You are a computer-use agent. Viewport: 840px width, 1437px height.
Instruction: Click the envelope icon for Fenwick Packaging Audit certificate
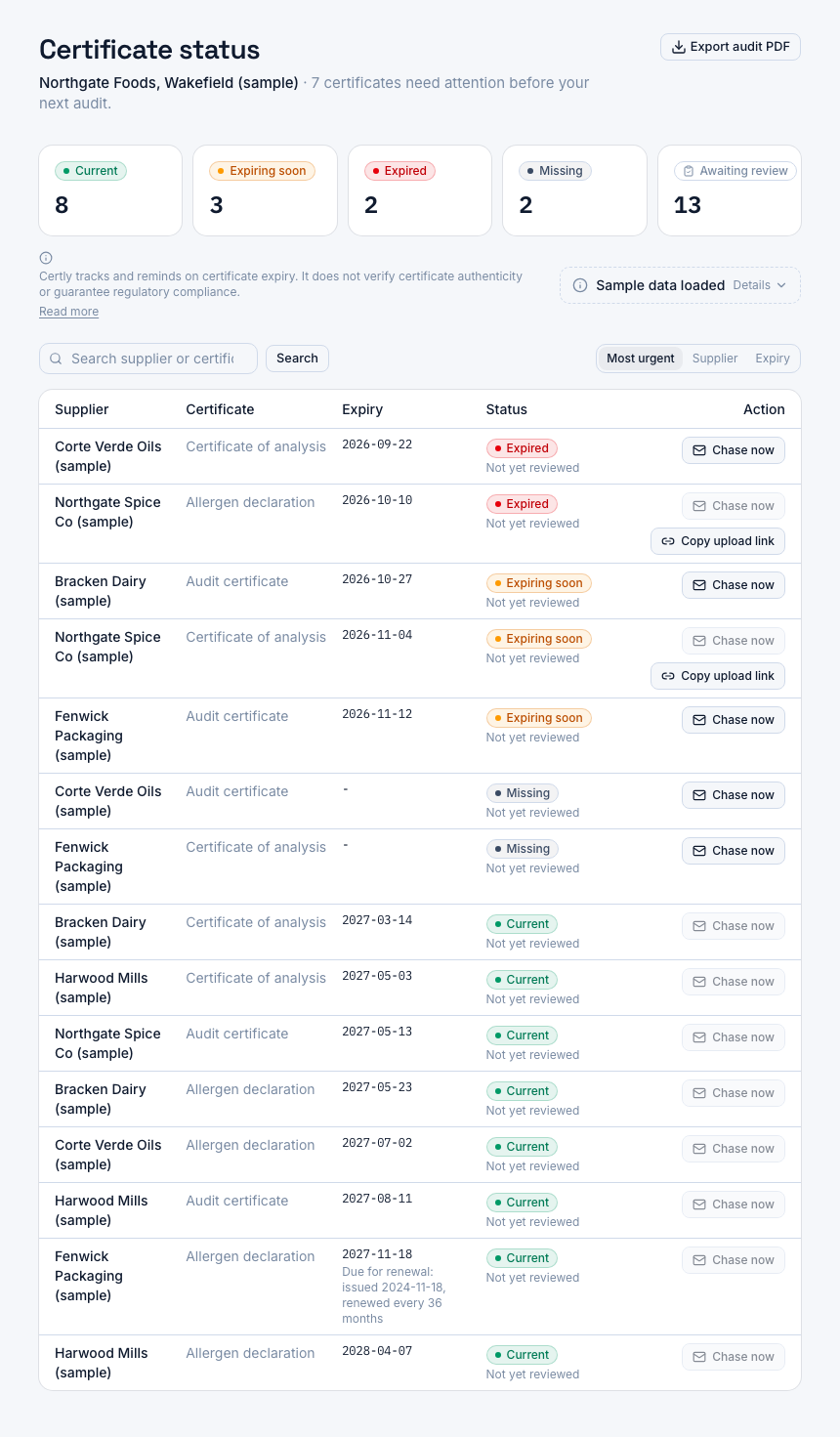tap(699, 720)
